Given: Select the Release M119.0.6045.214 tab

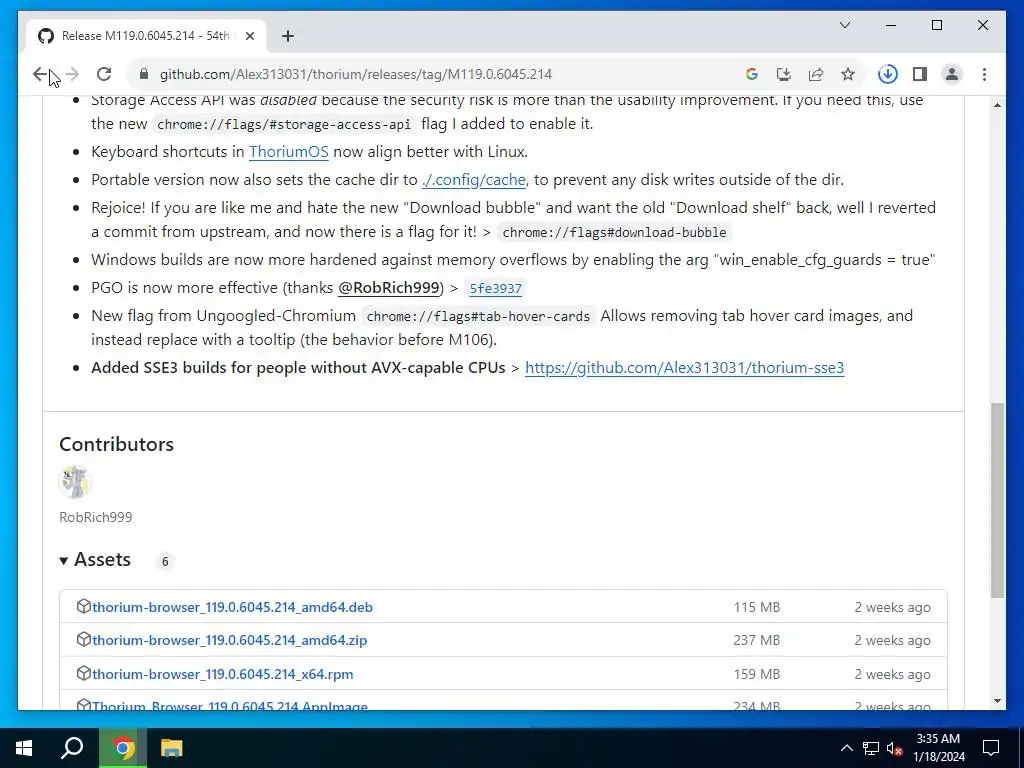Looking at the screenshot, I should point(146,36).
